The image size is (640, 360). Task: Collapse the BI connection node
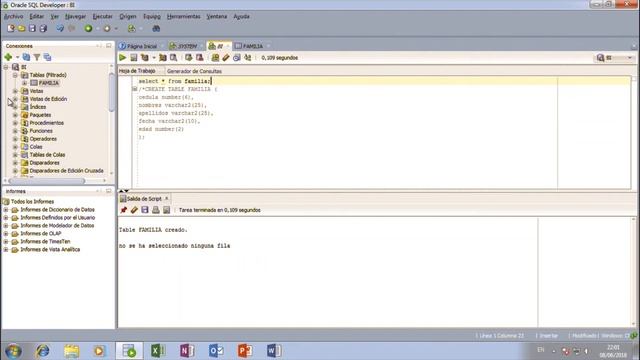(x=6, y=67)
